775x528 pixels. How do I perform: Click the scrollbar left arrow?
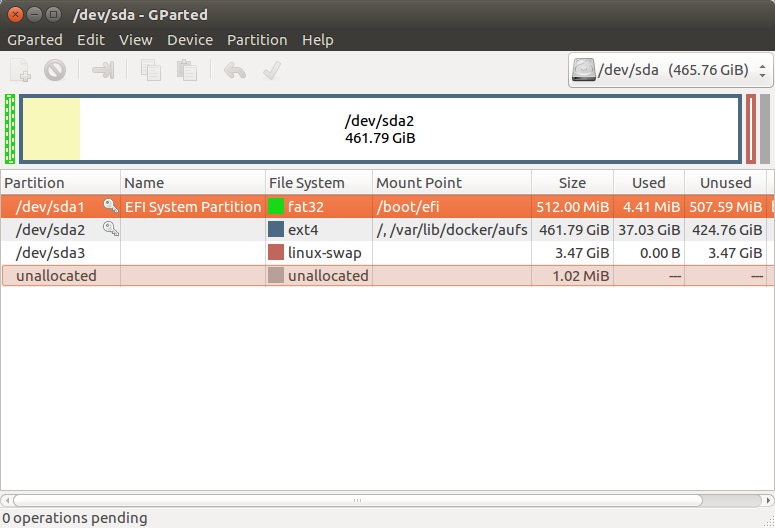pos(6,500)
